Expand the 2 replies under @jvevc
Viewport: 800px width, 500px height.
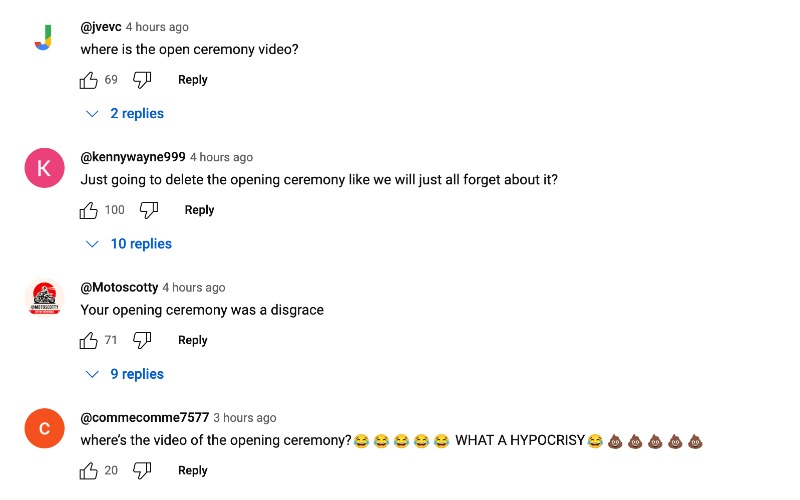tap(125, 113)
